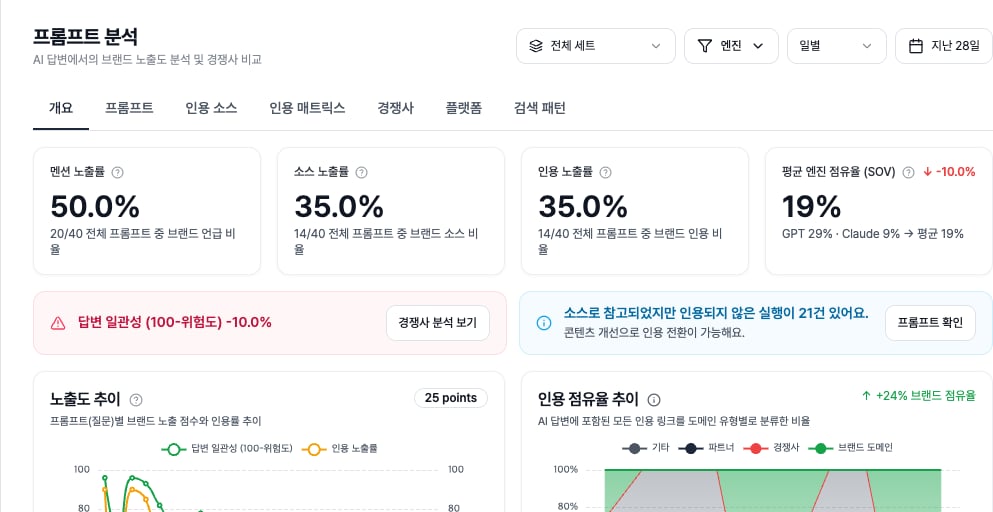The image size is (993, 512).
Task: Click the +24% 브랜드 점유율 indicator
Action: click(918, 396)
